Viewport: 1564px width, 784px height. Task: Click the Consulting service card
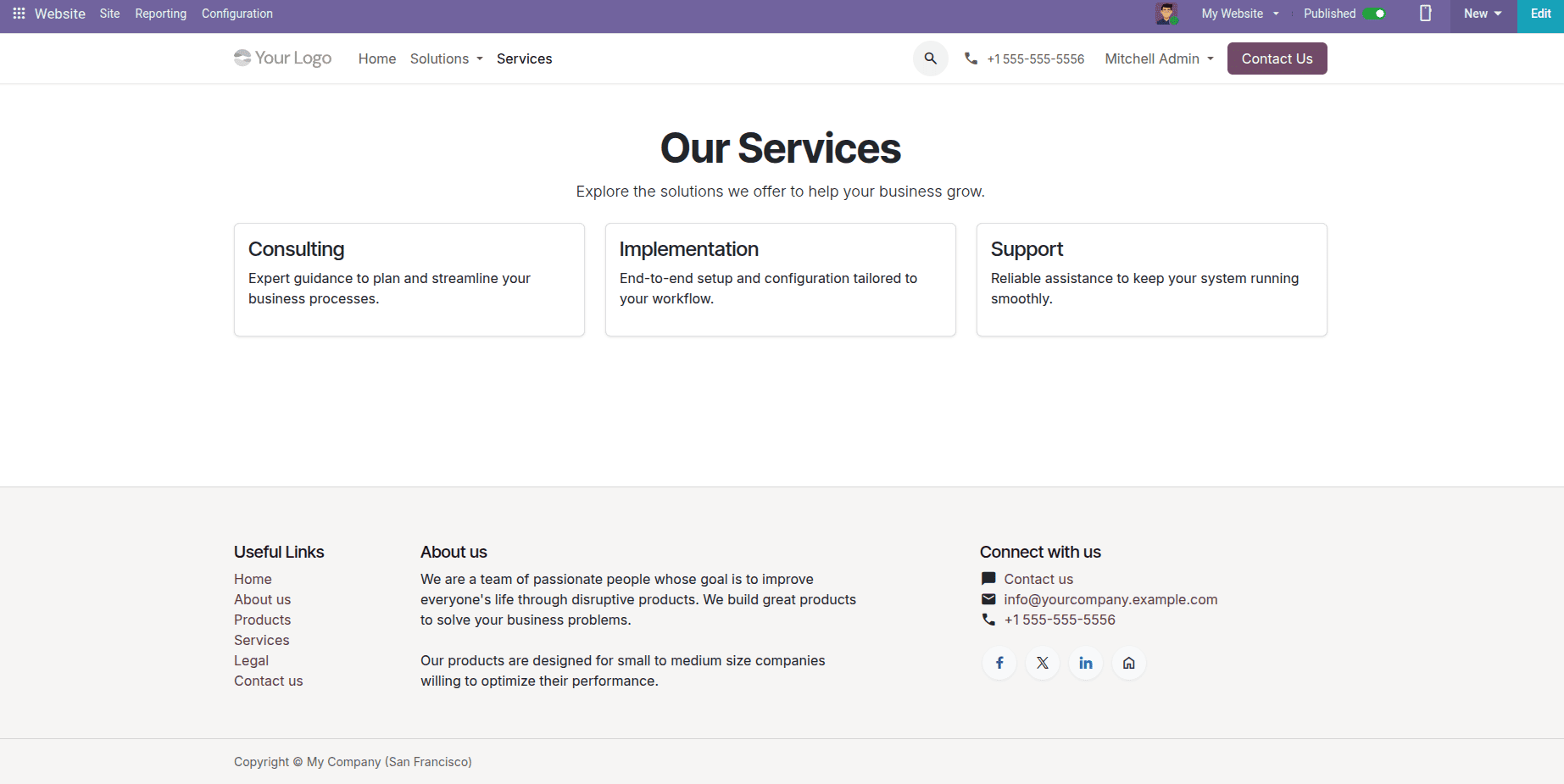click(409, 280)
